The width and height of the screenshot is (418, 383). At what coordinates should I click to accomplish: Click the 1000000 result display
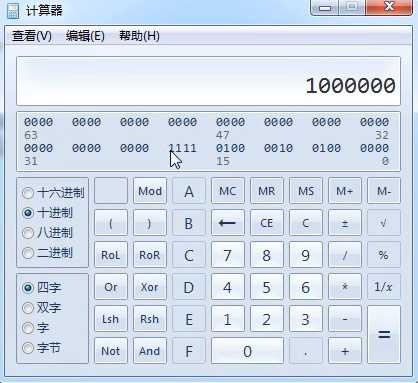[209, 81]
